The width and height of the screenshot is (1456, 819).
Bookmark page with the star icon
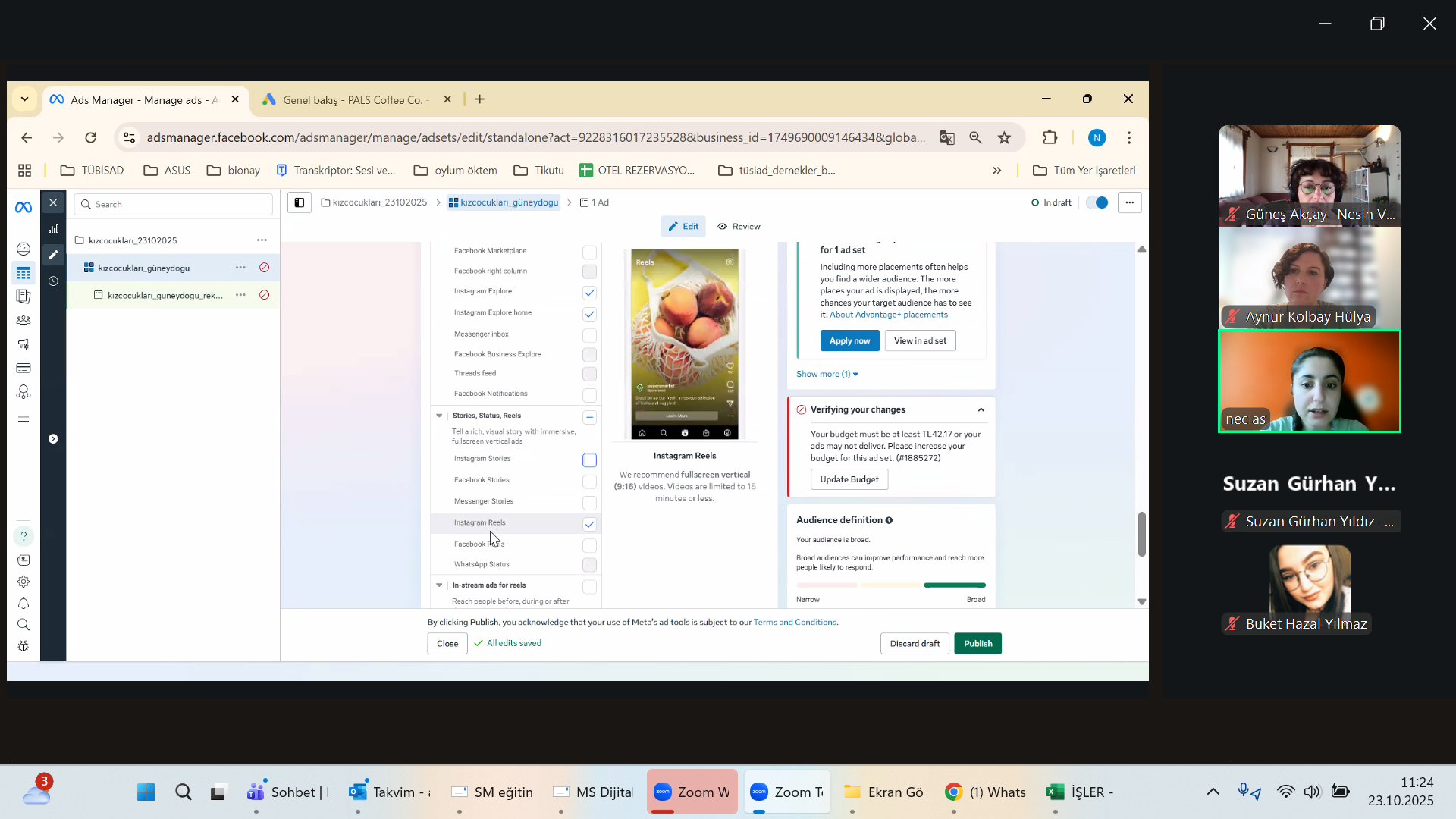pyautogui.click(x=1004, y=137)
